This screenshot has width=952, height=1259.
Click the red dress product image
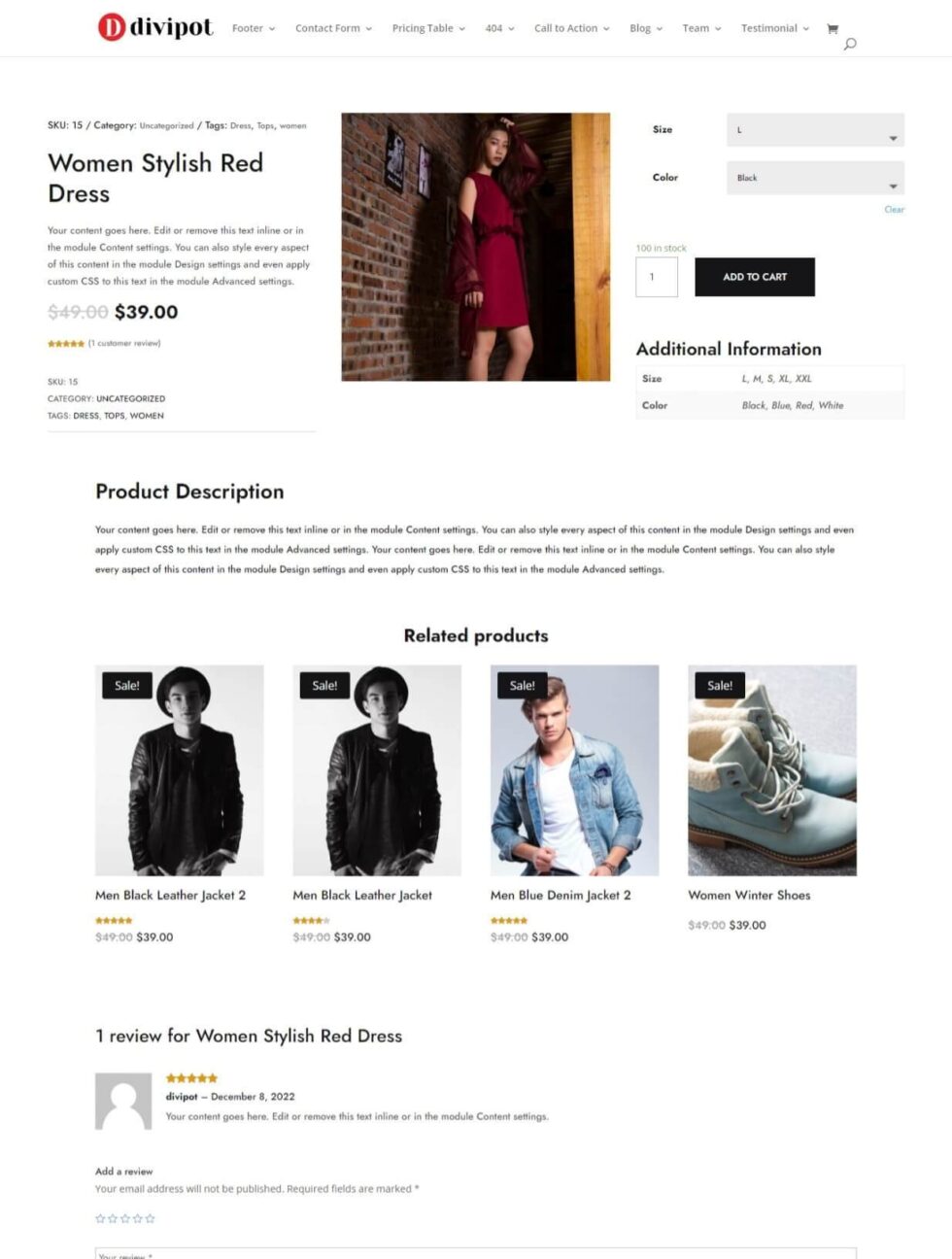(476, 247)
